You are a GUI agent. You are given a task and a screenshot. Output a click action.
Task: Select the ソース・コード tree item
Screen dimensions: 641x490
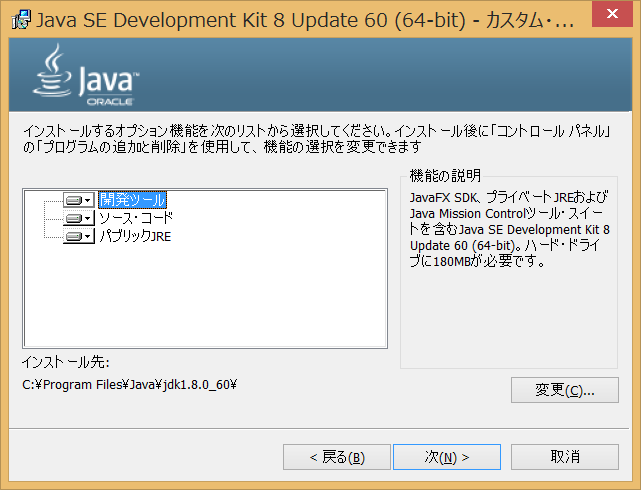tap(136, 218)
